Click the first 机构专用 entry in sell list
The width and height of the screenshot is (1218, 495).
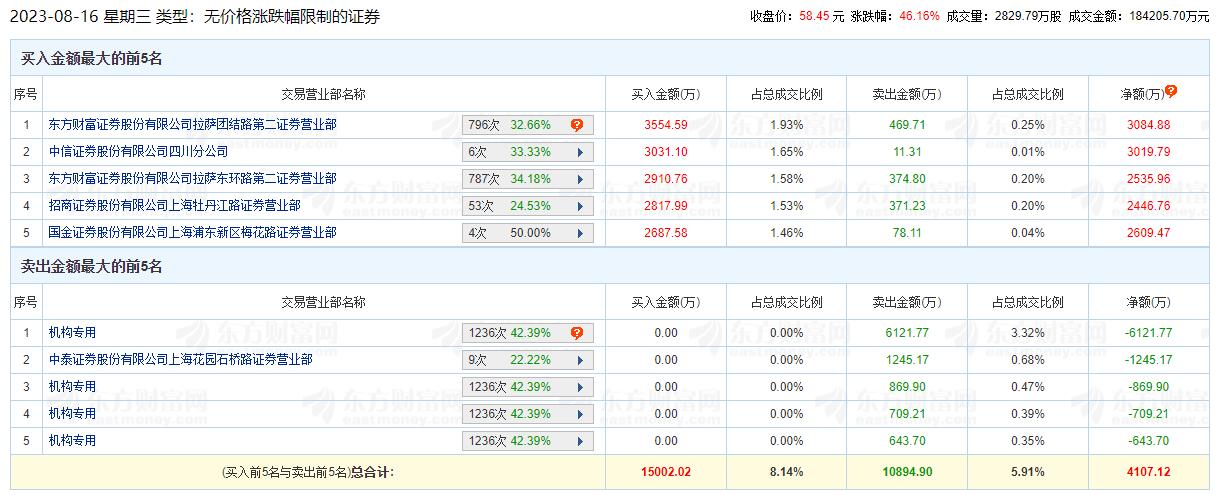72,333
